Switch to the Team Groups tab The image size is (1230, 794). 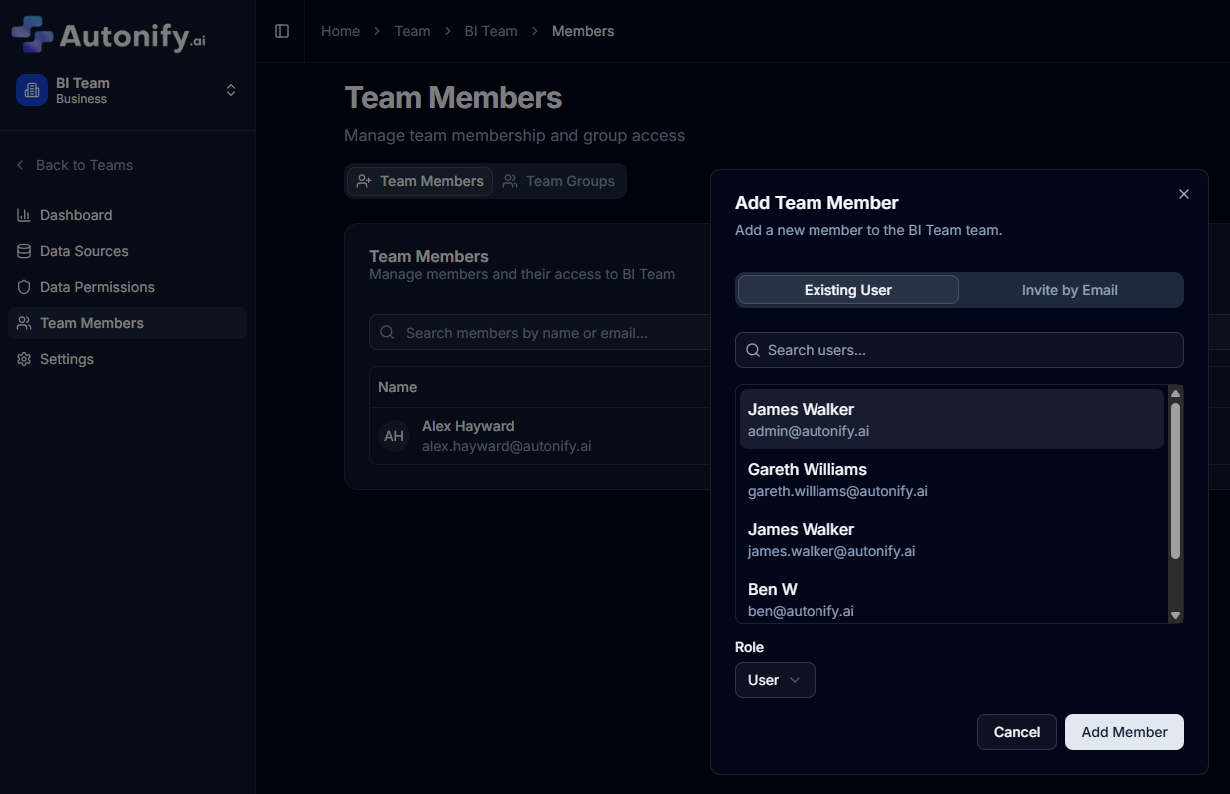[559, 181]
